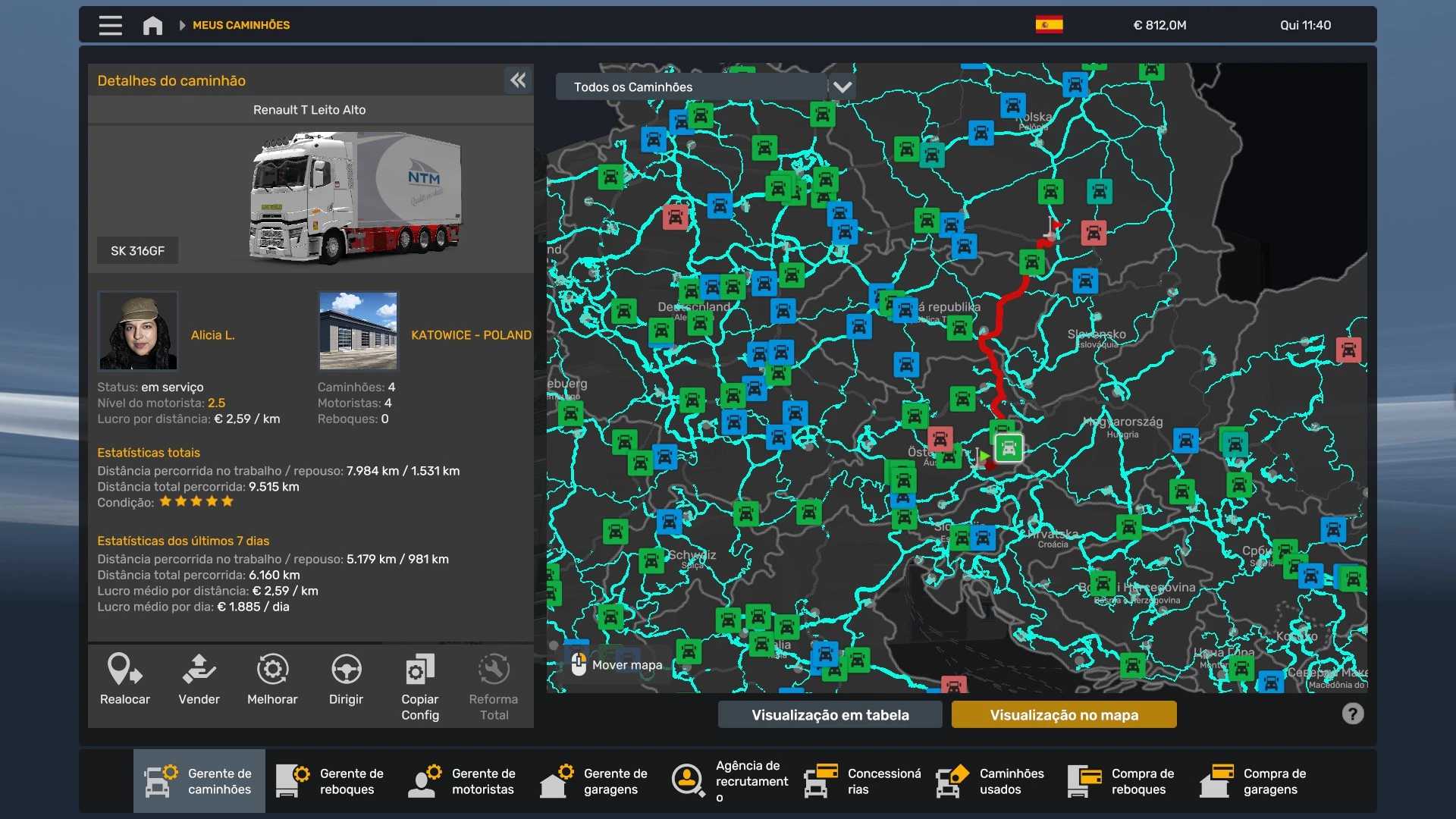
Task: Expand the Todos os Caminhões dropdown arrow
Action: point(842,86)
